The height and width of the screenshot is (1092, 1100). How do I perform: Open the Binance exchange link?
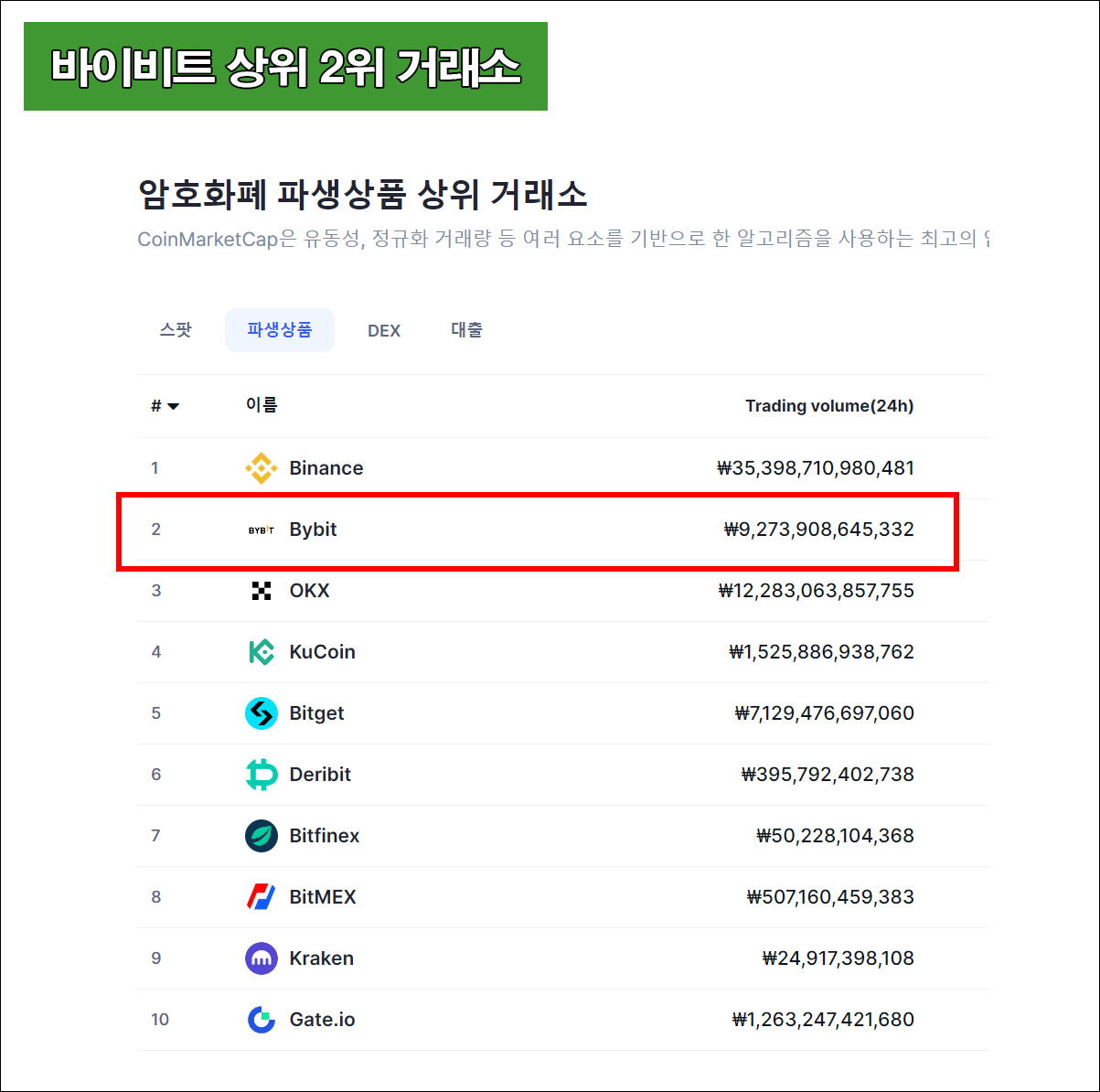click(326, 468)
